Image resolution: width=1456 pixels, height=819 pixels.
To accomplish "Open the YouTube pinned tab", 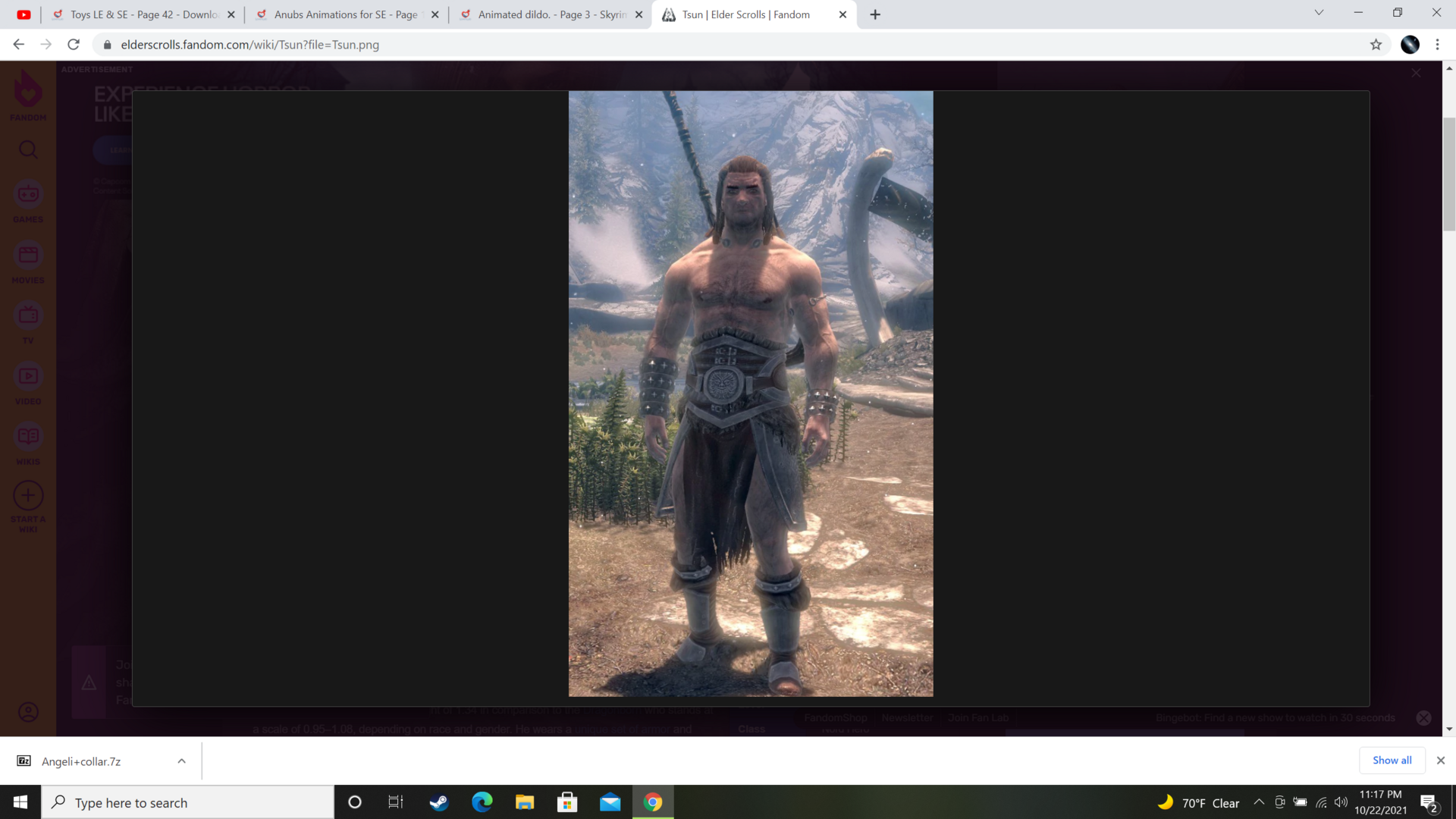I will (x=24, y=14).
